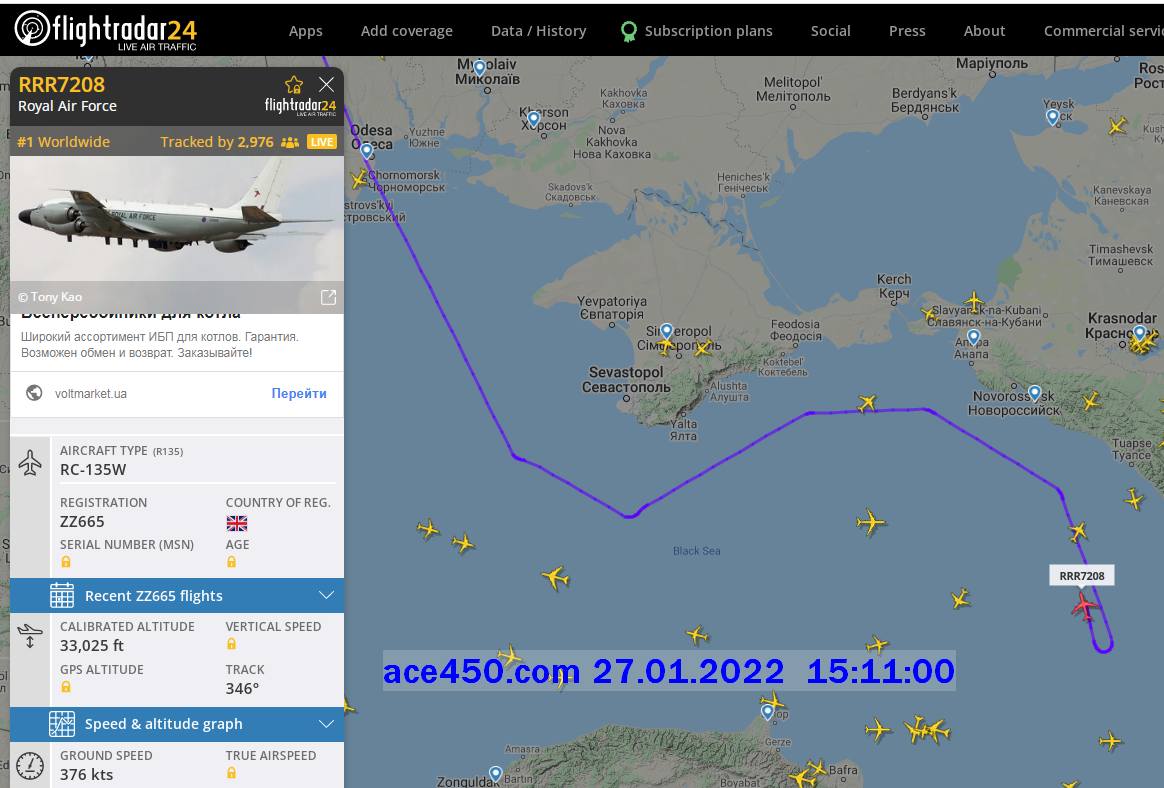Open the Data / History menu
Viewport: 1164px width, 788px height.
click(x=538, y=31)
